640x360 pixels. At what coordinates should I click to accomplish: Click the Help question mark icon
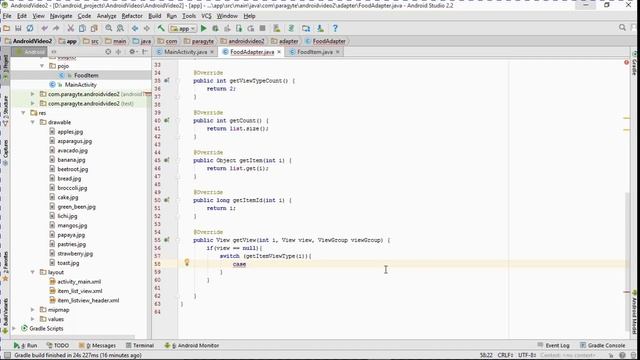tap(335, 28)
